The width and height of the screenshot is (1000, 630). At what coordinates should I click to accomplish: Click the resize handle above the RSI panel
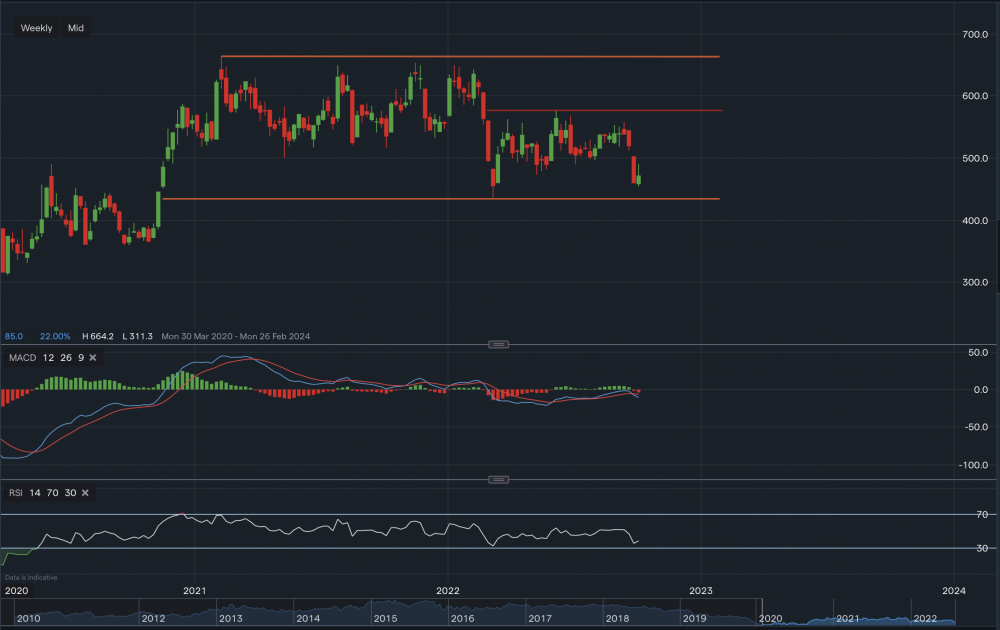pos(498,479)
